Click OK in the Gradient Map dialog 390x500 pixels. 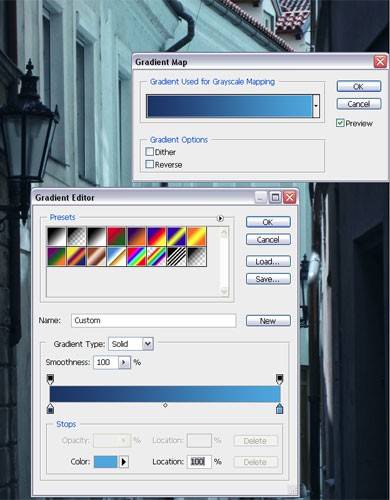pyautogui.click(x=359, y=86)
